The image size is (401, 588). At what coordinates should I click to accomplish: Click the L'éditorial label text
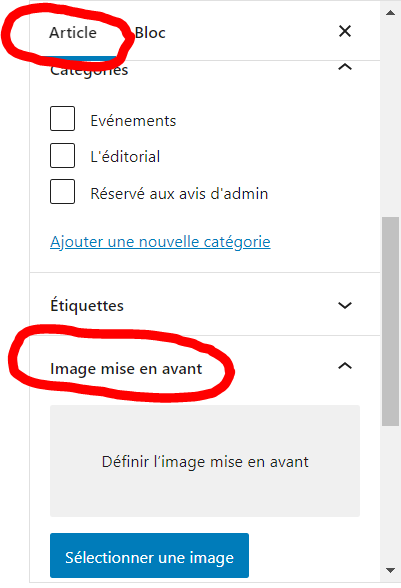point(125,157)
